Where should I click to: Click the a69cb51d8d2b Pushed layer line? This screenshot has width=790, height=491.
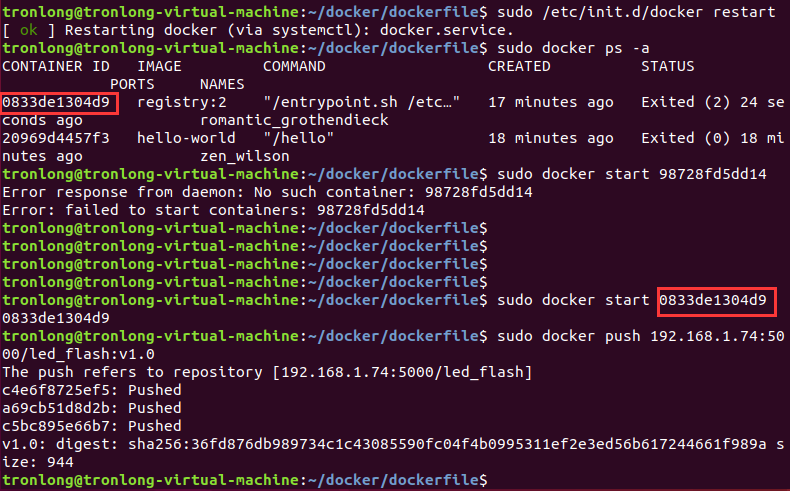pos(92,408)
